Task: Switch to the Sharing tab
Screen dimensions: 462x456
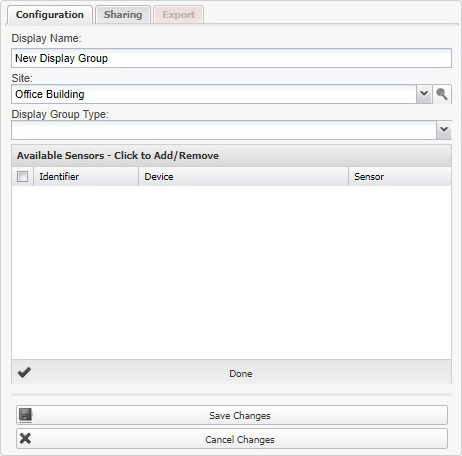Action: [x=123, y=15]
